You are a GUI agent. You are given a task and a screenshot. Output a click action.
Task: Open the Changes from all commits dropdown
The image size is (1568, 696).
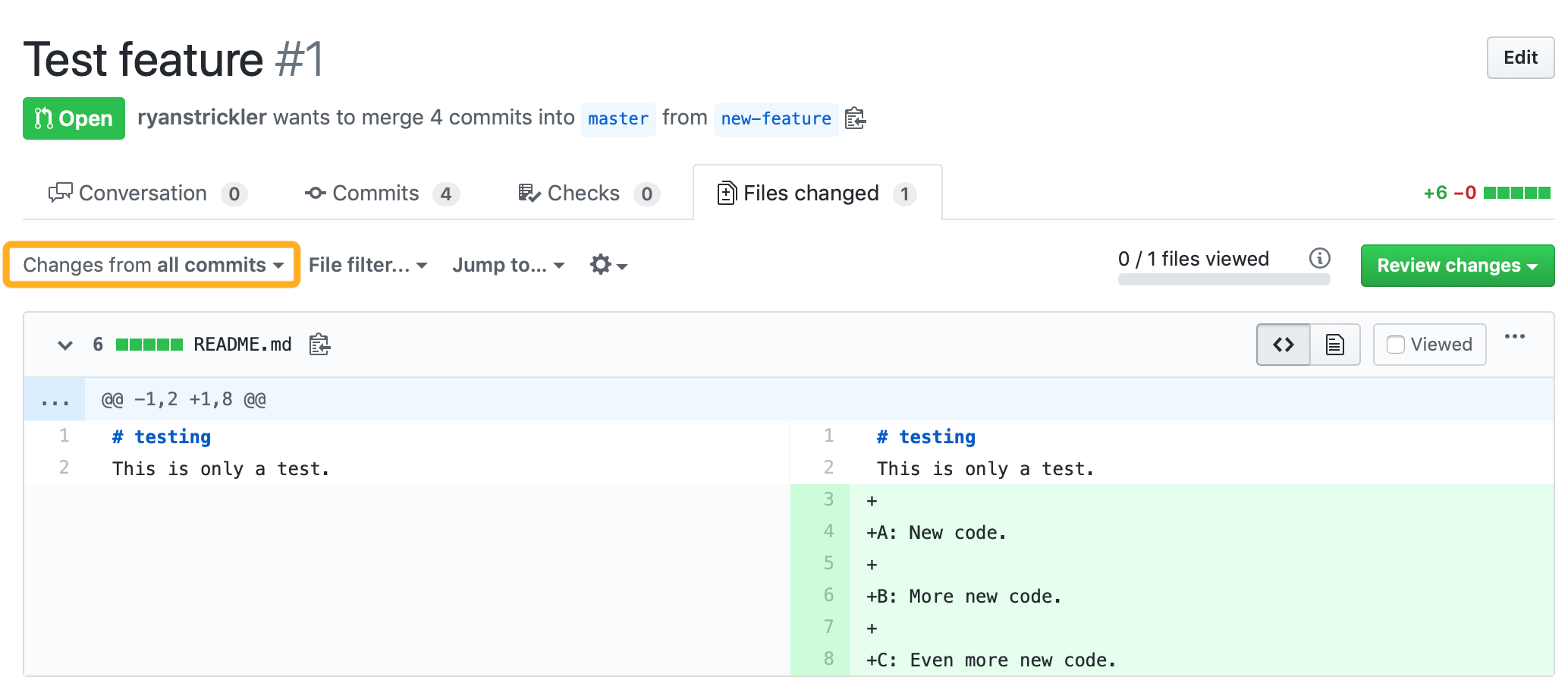point(152,265)
